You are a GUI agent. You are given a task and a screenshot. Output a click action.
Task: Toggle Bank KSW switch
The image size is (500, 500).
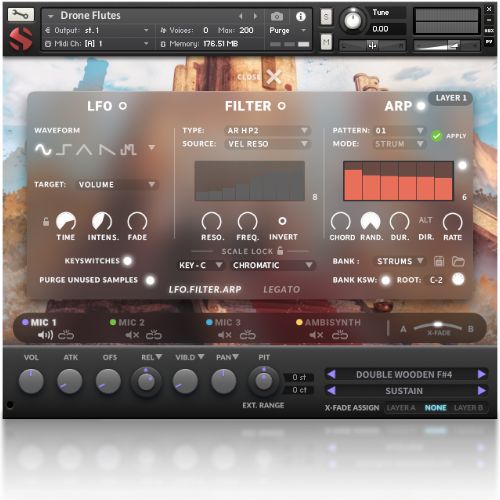click(x=385, y=280)
